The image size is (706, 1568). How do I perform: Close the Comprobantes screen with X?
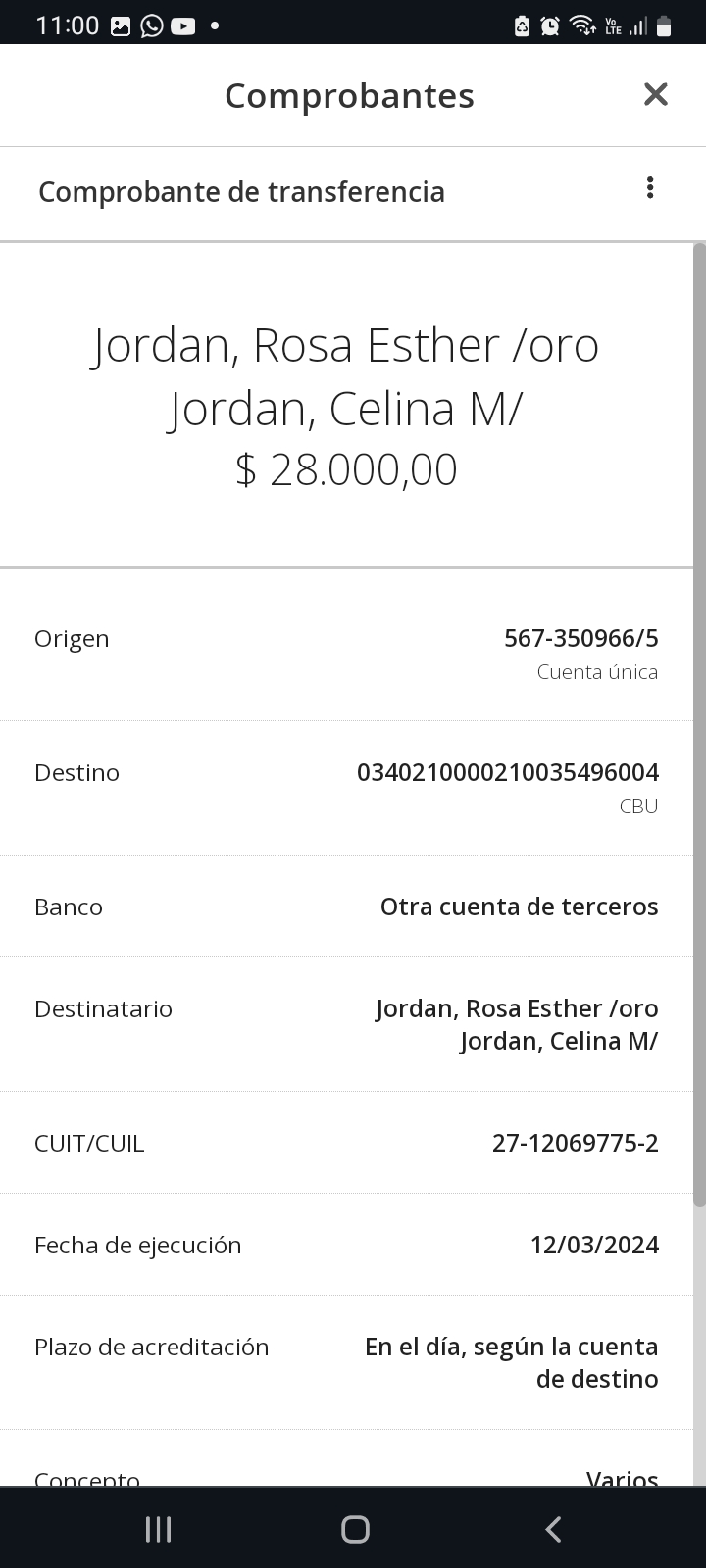655,94
